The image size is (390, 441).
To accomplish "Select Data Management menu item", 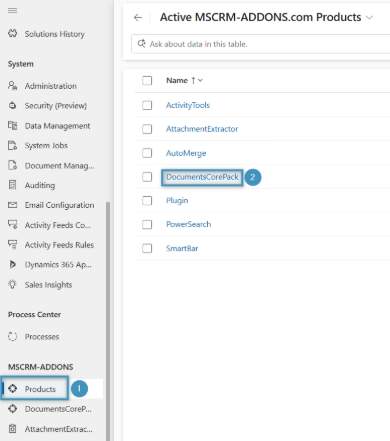I will (x=57, y=126).
